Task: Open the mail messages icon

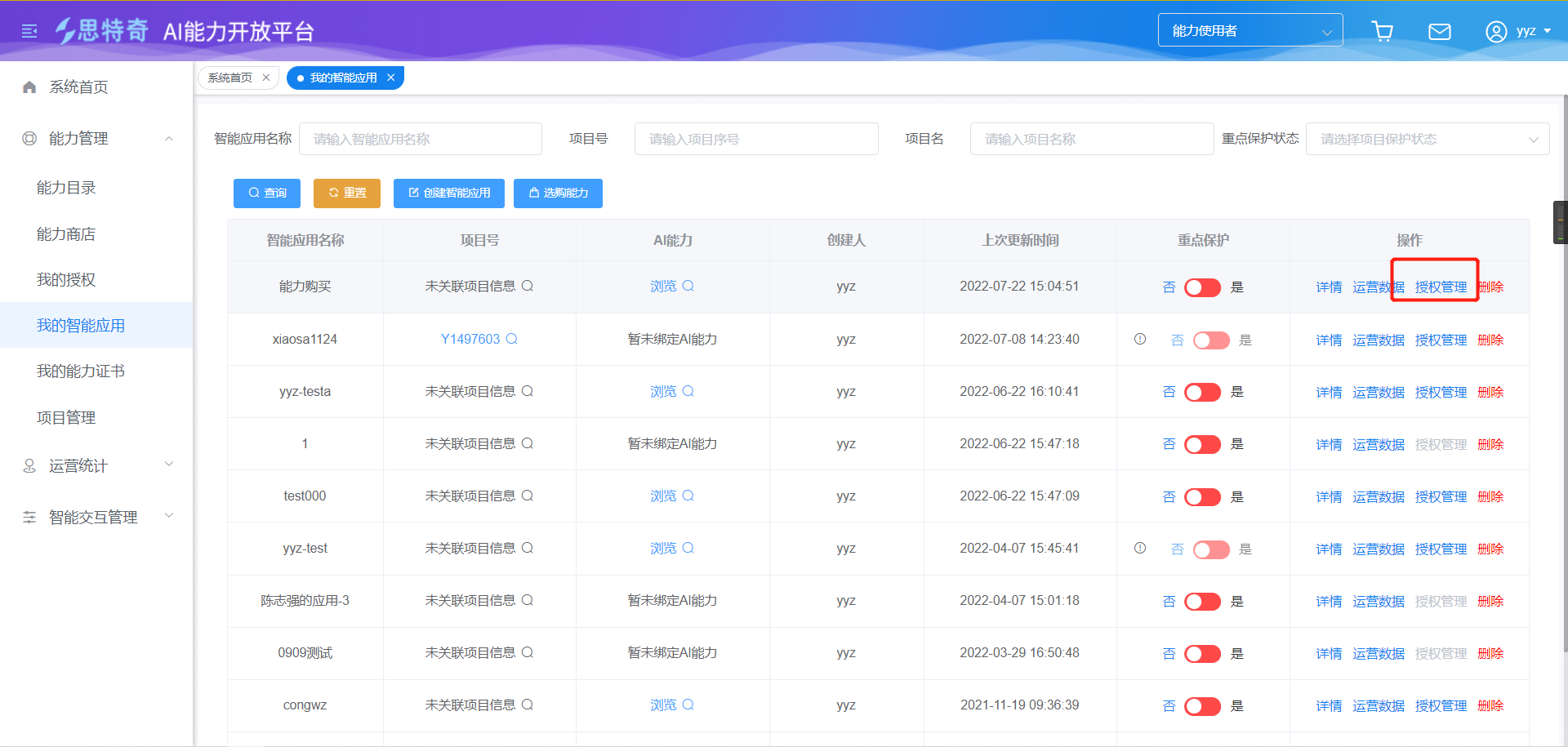Action: [x=1439, y=31]
